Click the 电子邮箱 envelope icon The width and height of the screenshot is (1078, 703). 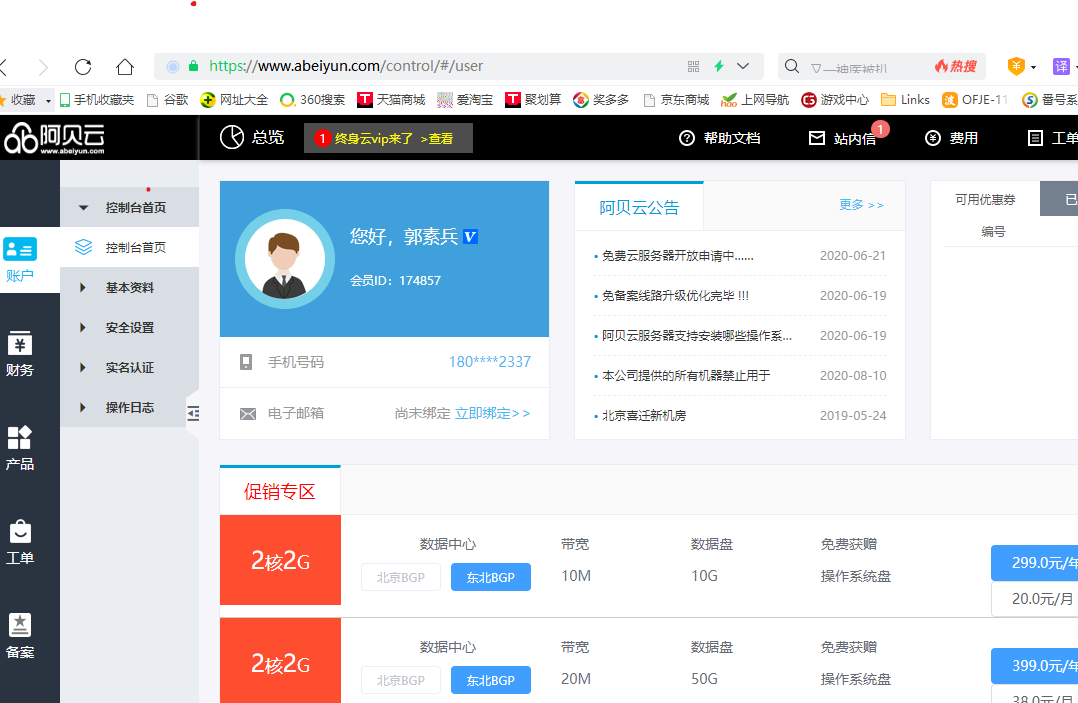click(248, 414)
